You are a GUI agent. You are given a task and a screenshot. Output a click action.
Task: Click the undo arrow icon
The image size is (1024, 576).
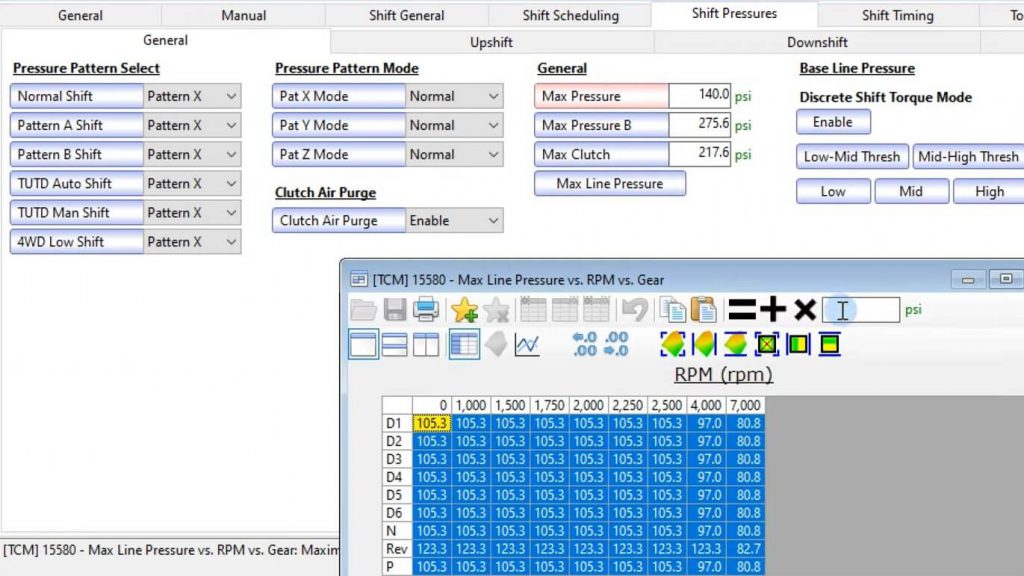click(634, 310)
